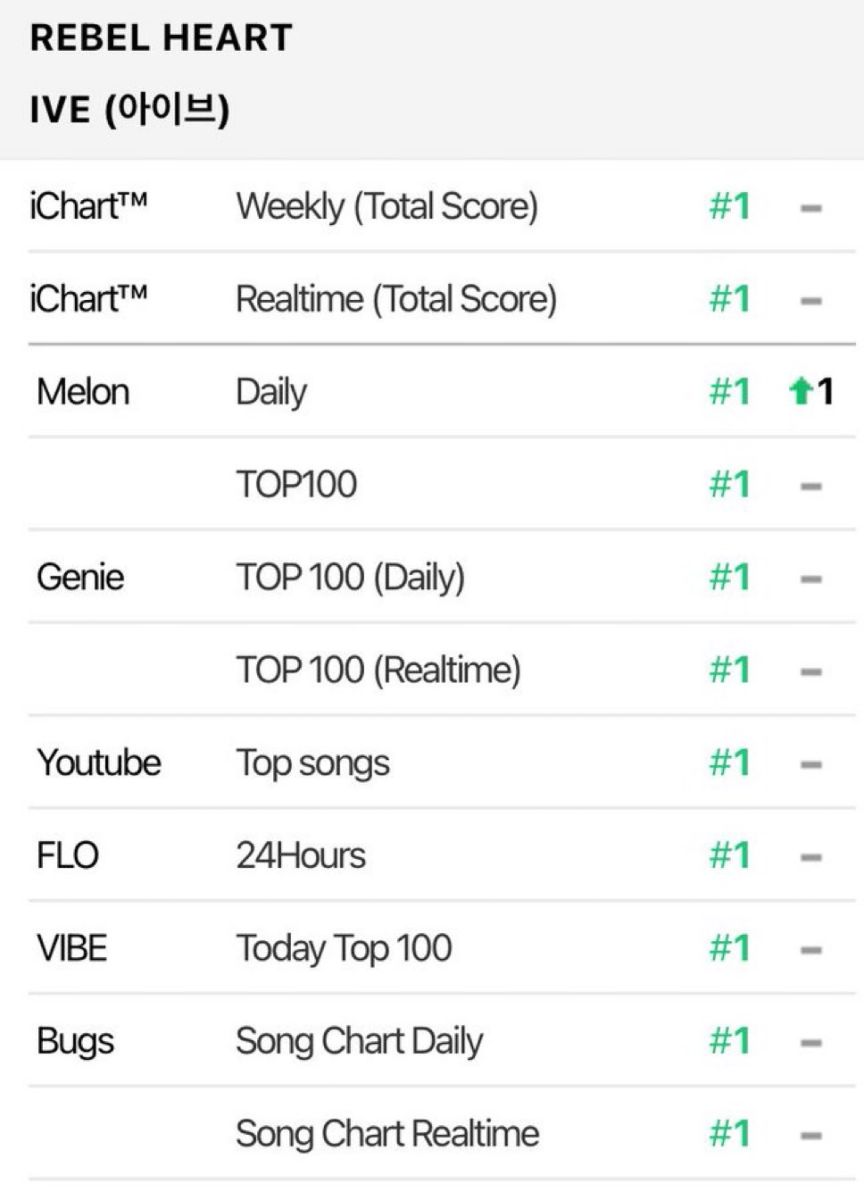864x1200 pixels.
Task: Select the iChart Realtime (Total Score) row
Action: (x=432, y=299)
